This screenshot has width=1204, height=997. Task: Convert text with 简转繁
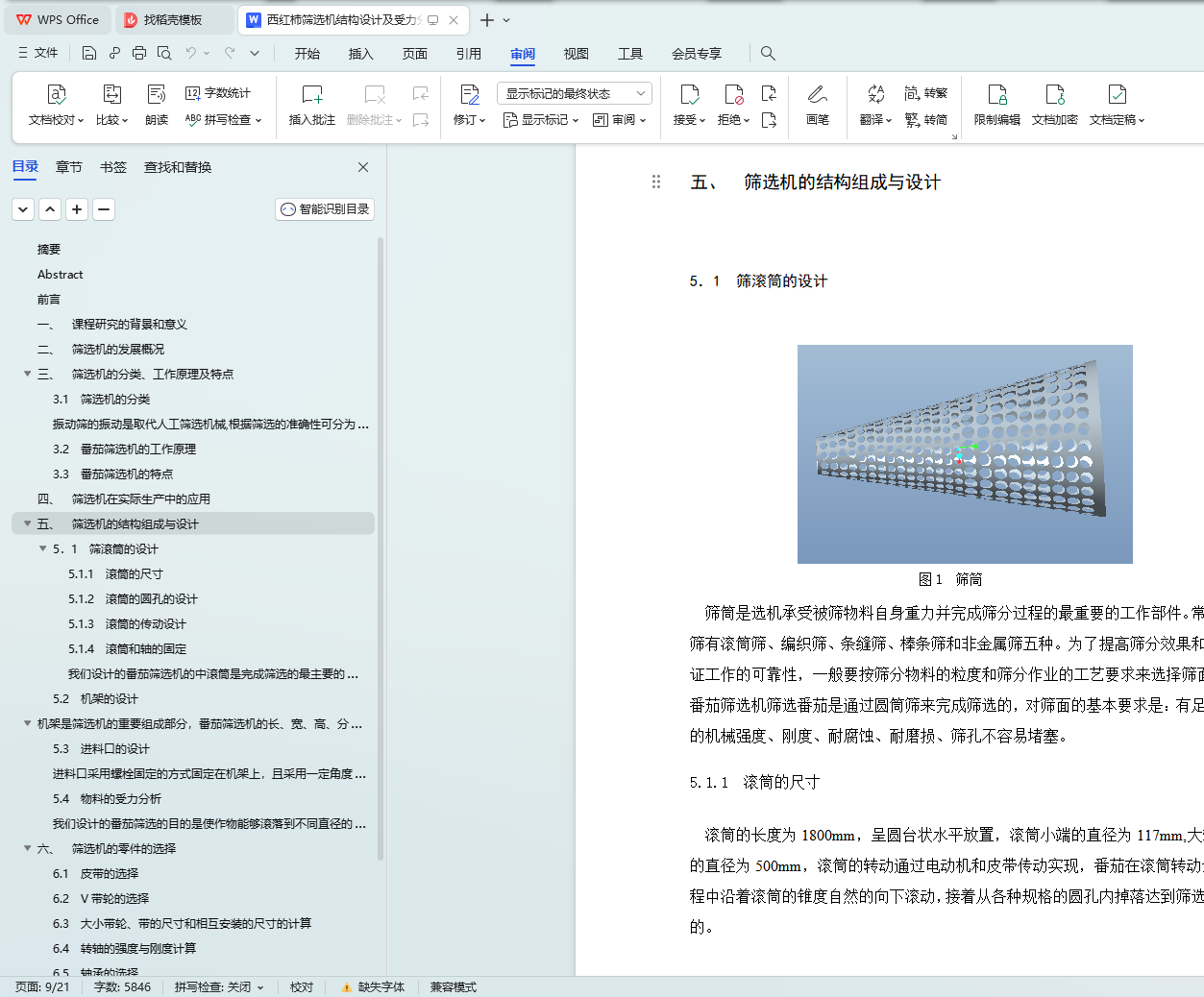[926, 93]
